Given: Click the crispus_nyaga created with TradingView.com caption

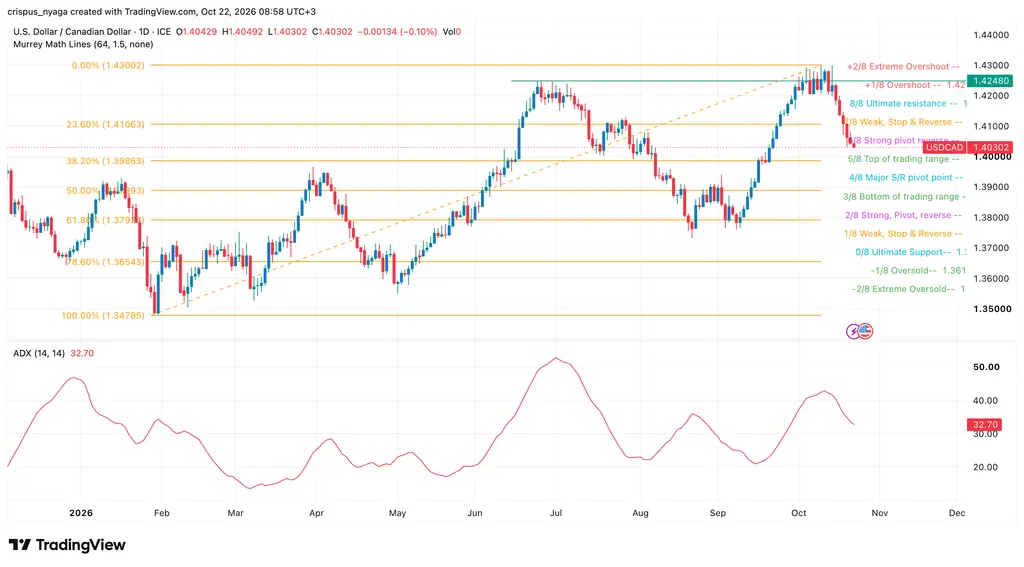Looking at the screenshot, I should coord(162,12).
